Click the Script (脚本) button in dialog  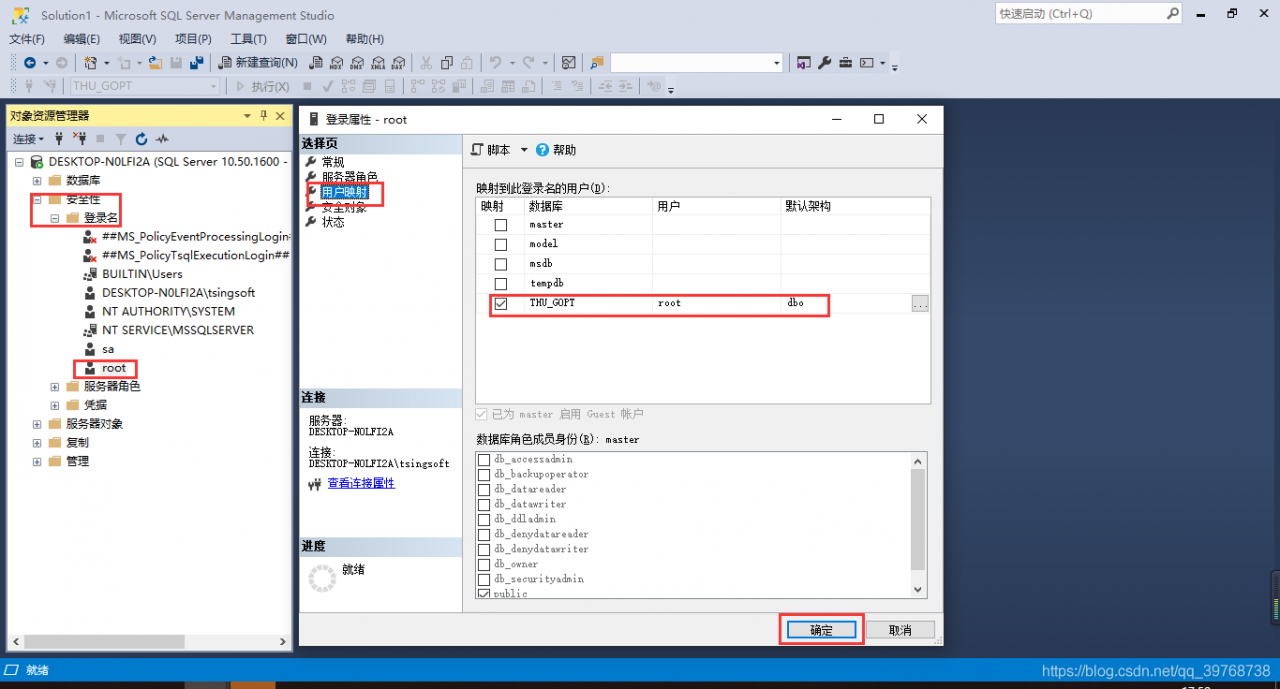tap(491, 150)
